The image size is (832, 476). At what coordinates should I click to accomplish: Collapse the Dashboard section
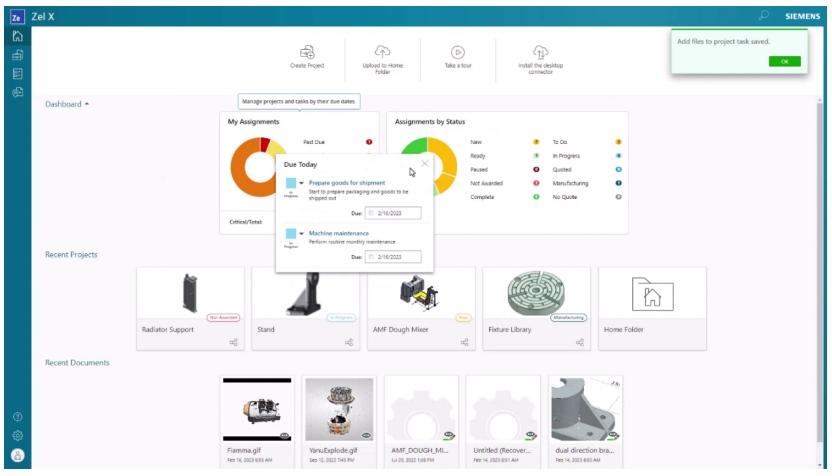[86, 103]
